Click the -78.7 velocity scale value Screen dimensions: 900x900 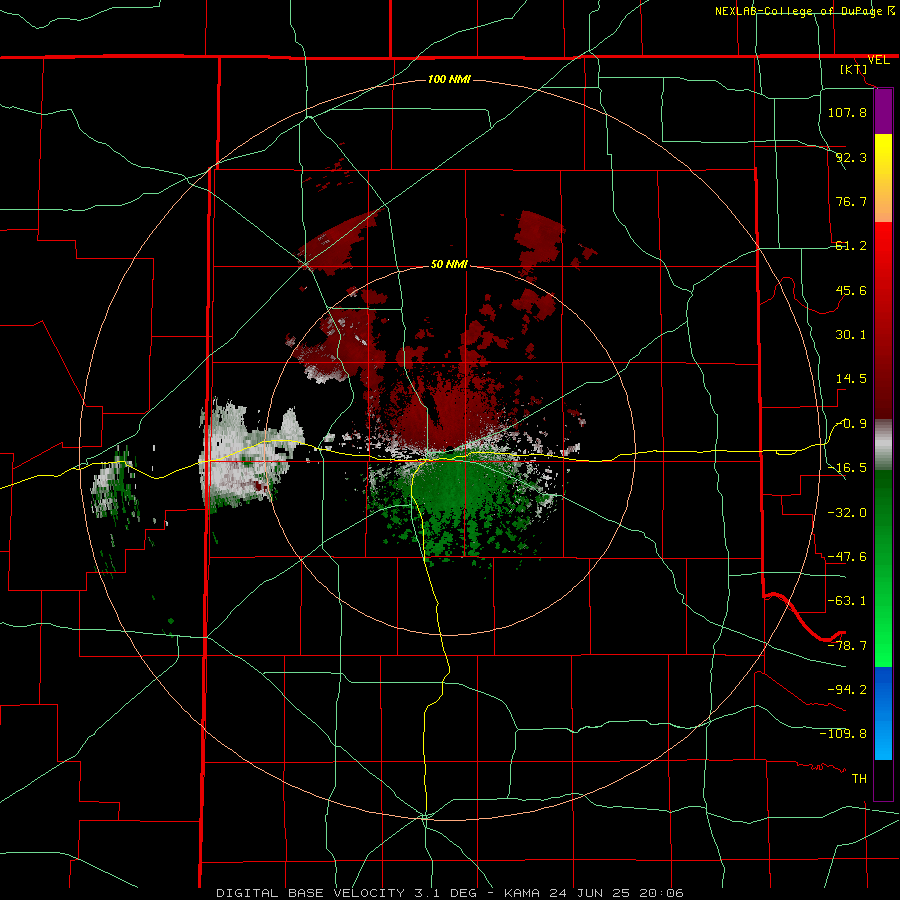pyautogui.click(x=847, y=646)
